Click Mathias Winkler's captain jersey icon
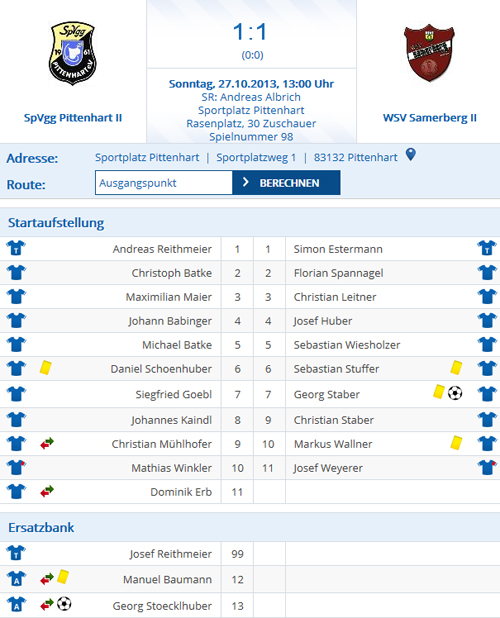 click(16, 467)
